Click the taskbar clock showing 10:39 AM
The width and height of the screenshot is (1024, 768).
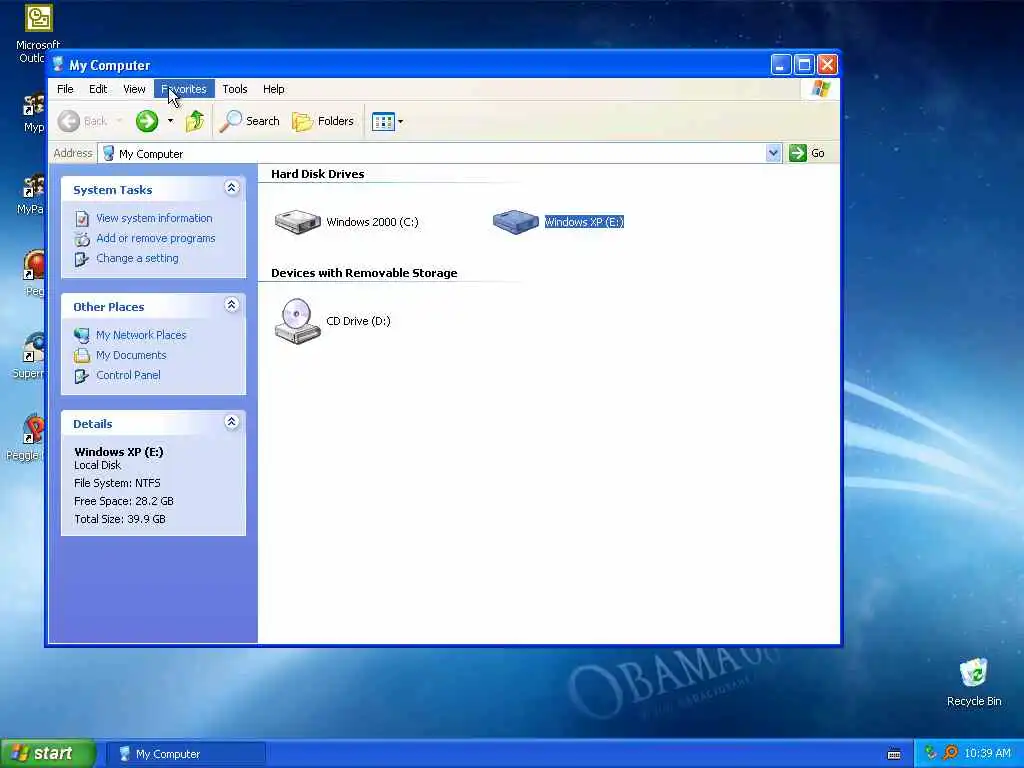point(987,754)
